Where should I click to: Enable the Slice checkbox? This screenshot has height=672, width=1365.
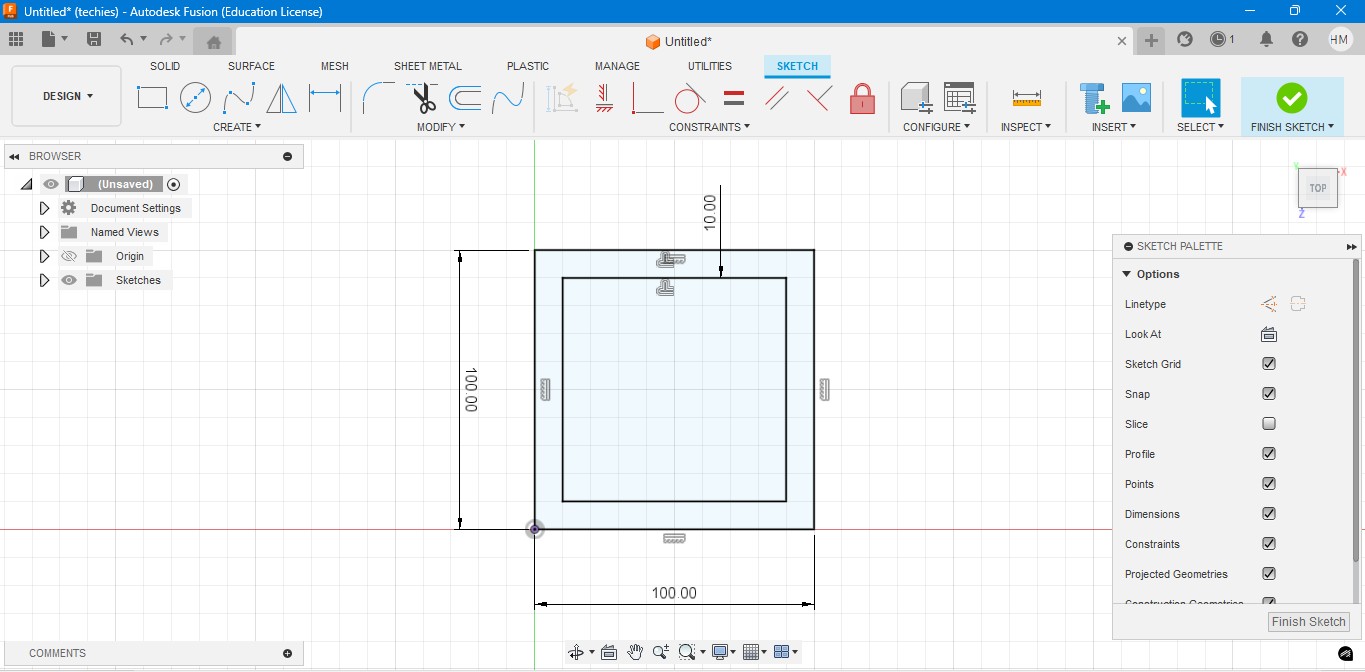[1269, 424]
